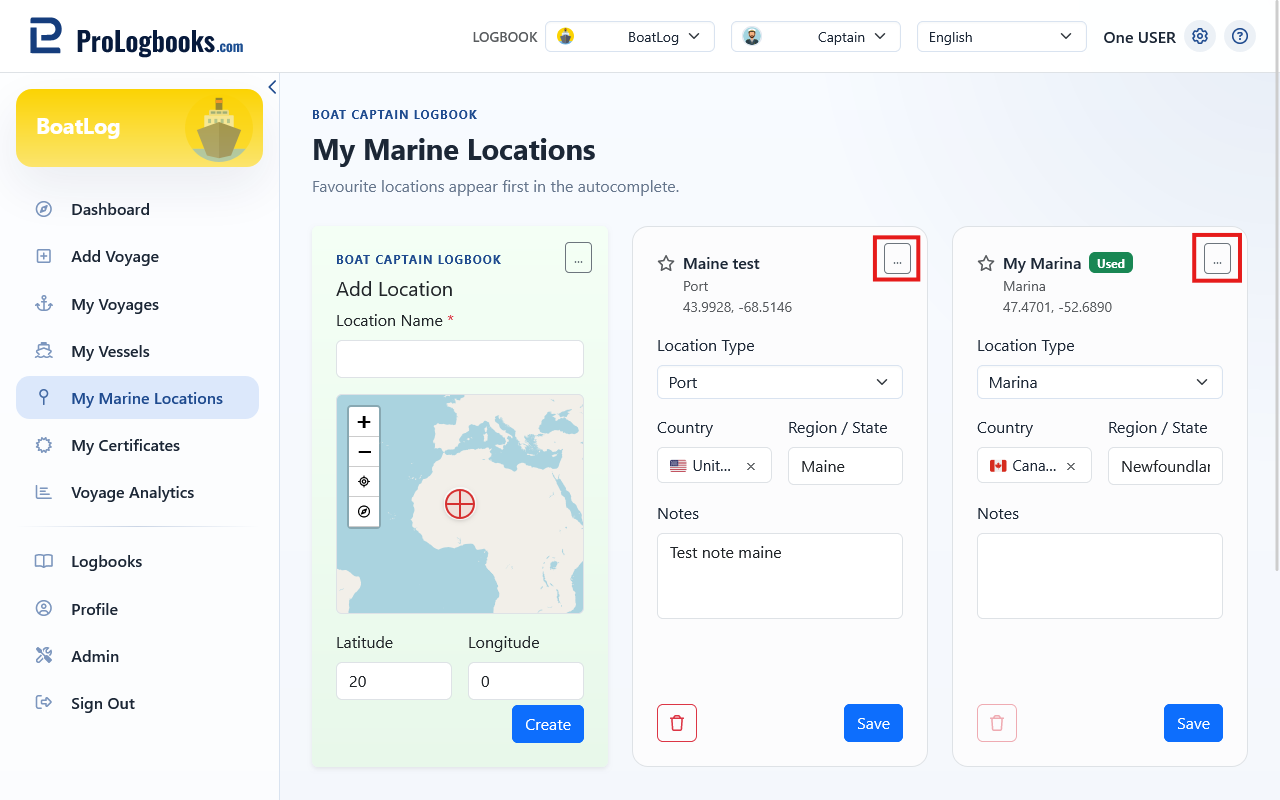Open the help question mark icon
Screen dimensions: 1280x800
pyautogui.click(x=1240, y=37)
